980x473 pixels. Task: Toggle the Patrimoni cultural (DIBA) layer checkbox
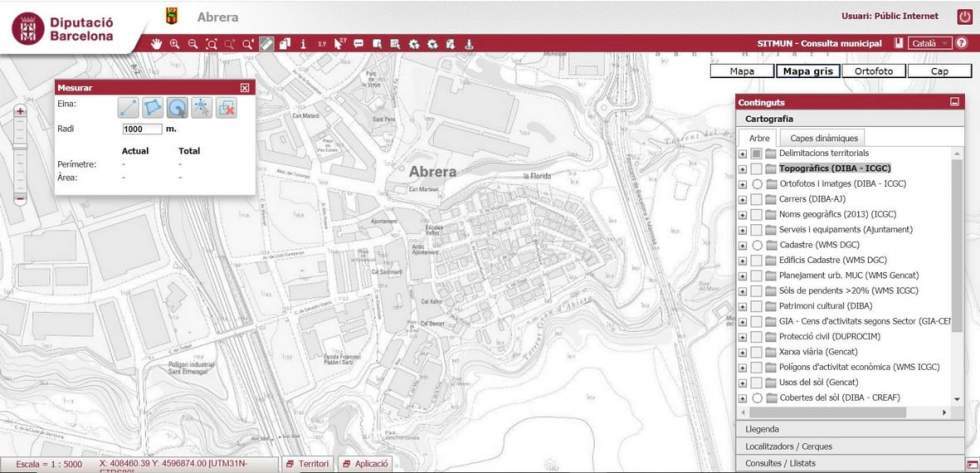757,306
